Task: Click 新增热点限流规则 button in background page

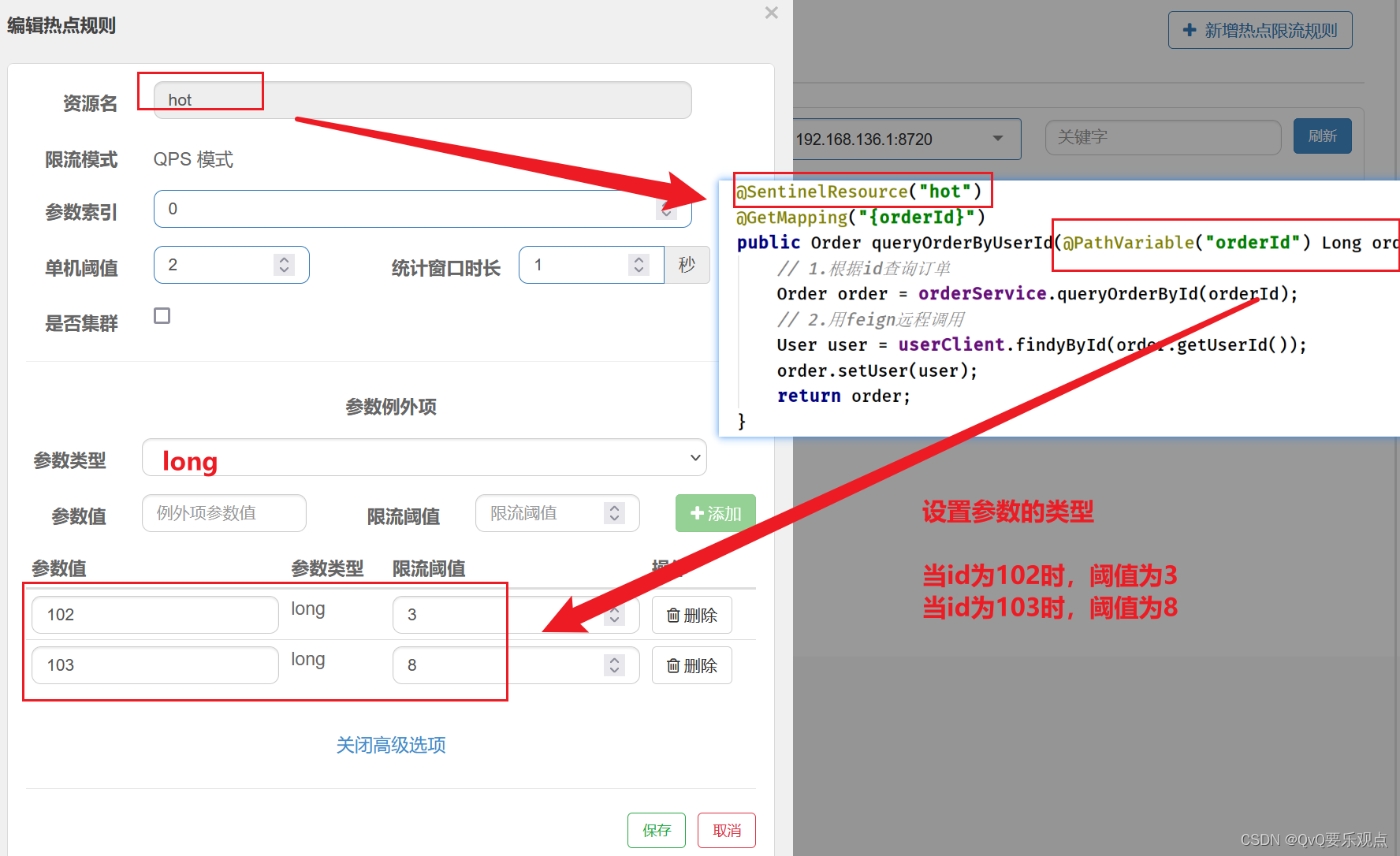Action: (x=1260, y=30)
